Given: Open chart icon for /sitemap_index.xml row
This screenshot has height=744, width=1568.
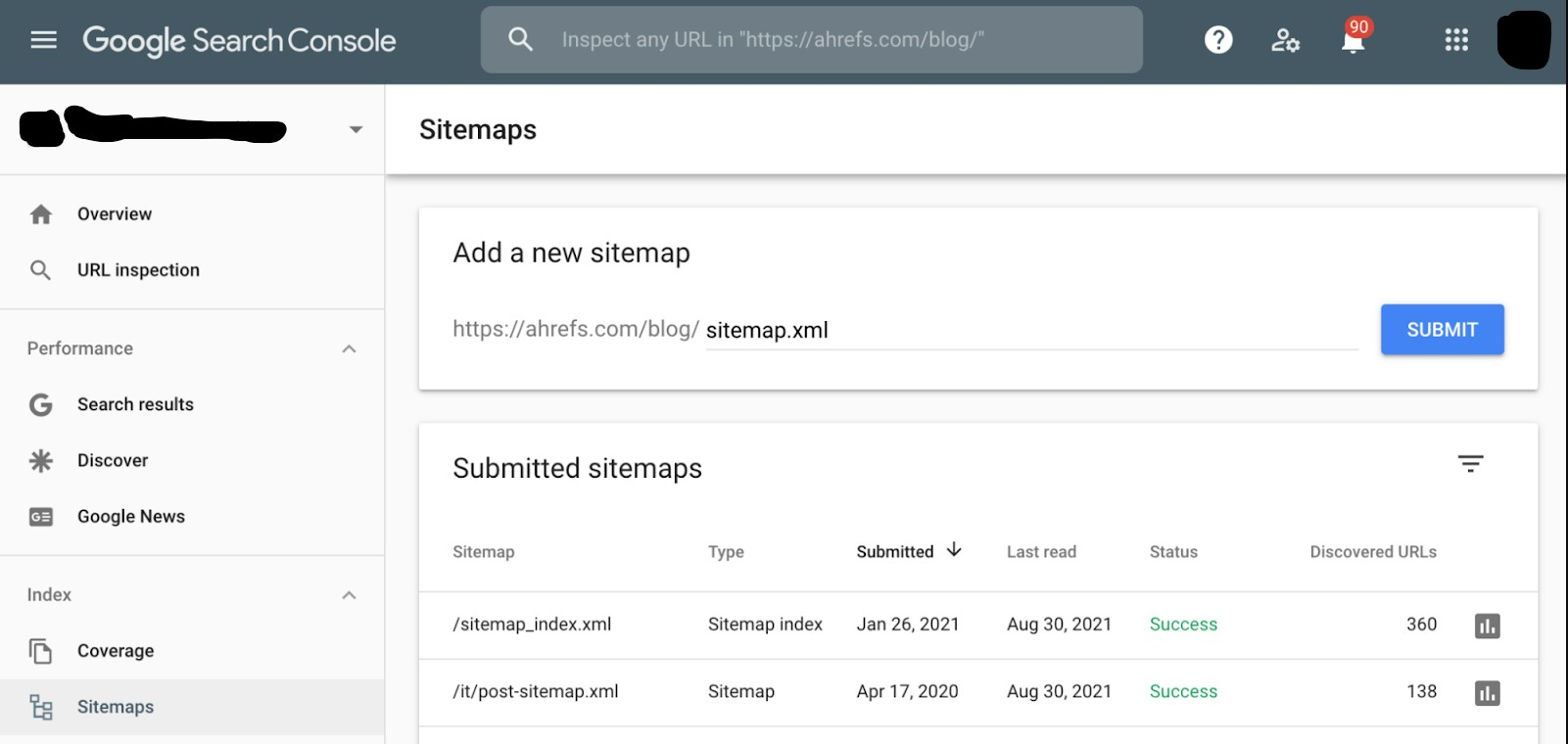Looking at the screenshot, I should point(1487,626).
